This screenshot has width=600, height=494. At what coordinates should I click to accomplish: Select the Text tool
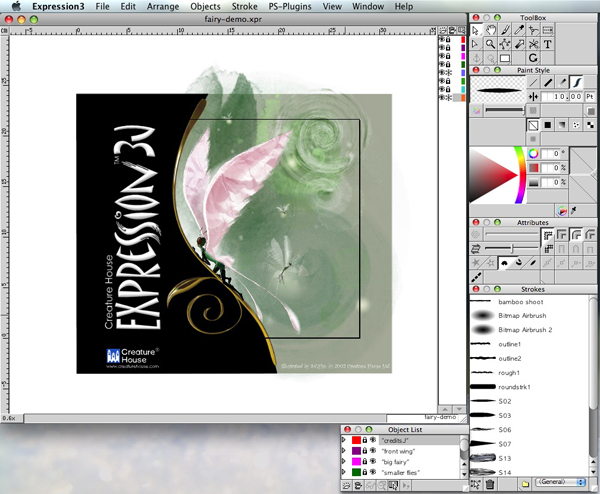[548, 44]
